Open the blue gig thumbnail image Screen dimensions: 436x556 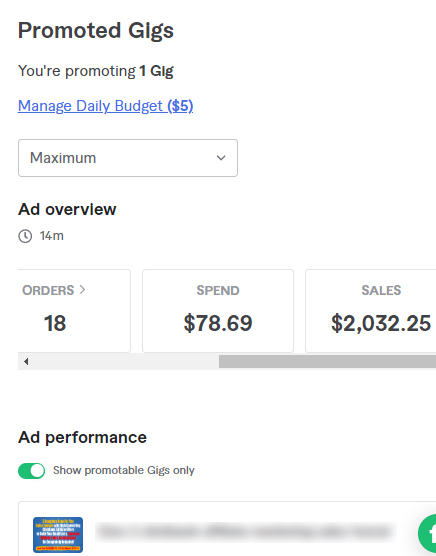(x=58, y=535)
